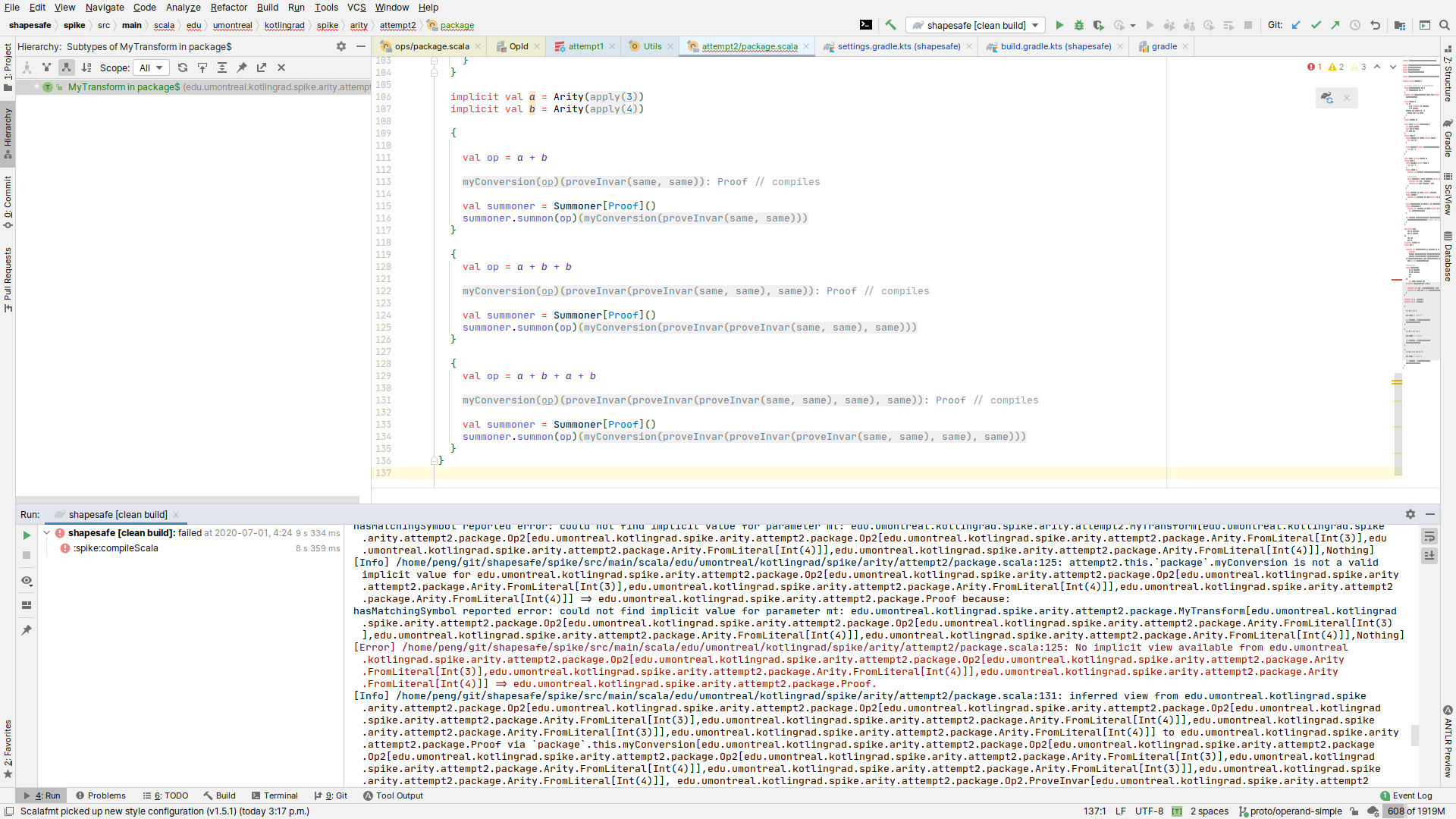Image resolution: width=1456 pixels, height=819 pixels.
Task: Start a debug session from the toolbar
Action: click(x=1079, y=25)
